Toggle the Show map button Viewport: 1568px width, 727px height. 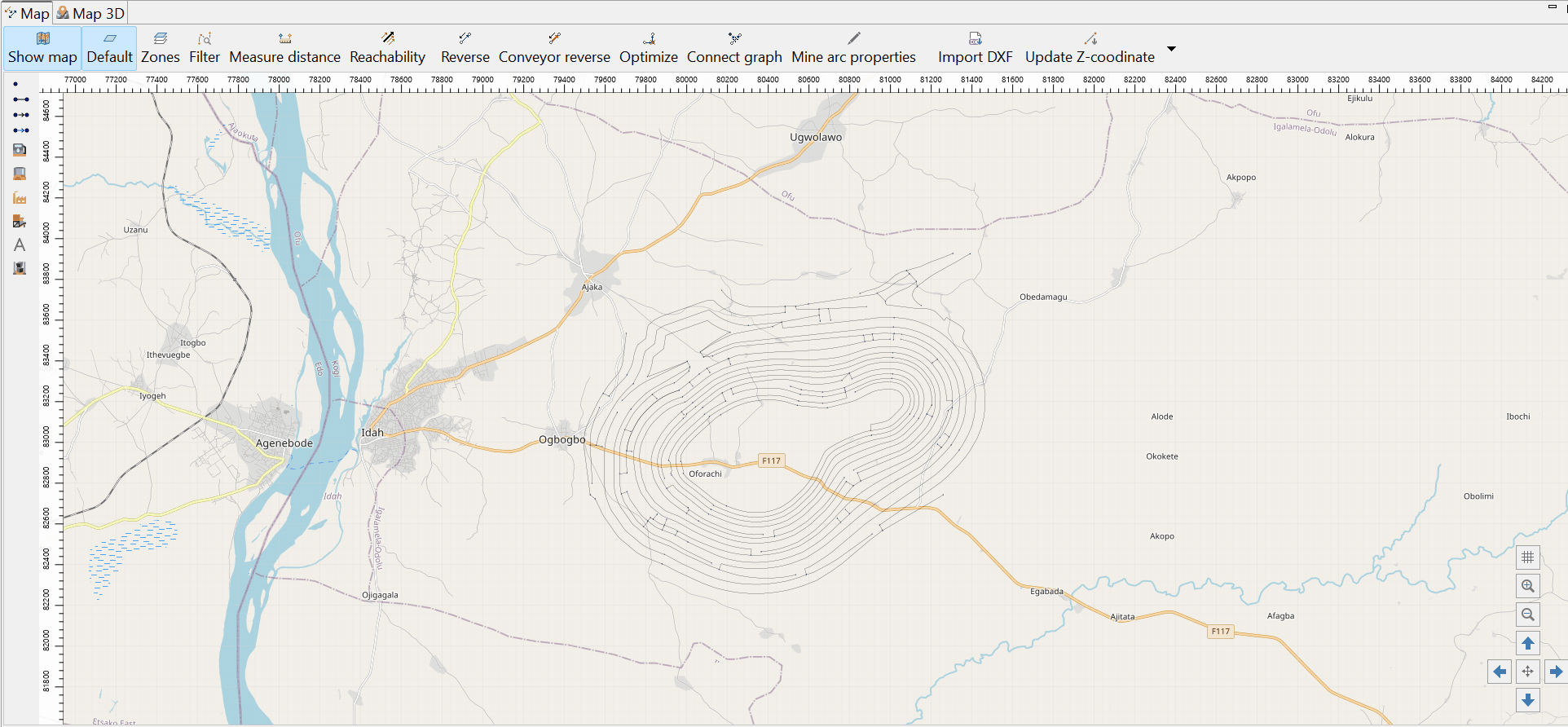click(x=42, y=48)
